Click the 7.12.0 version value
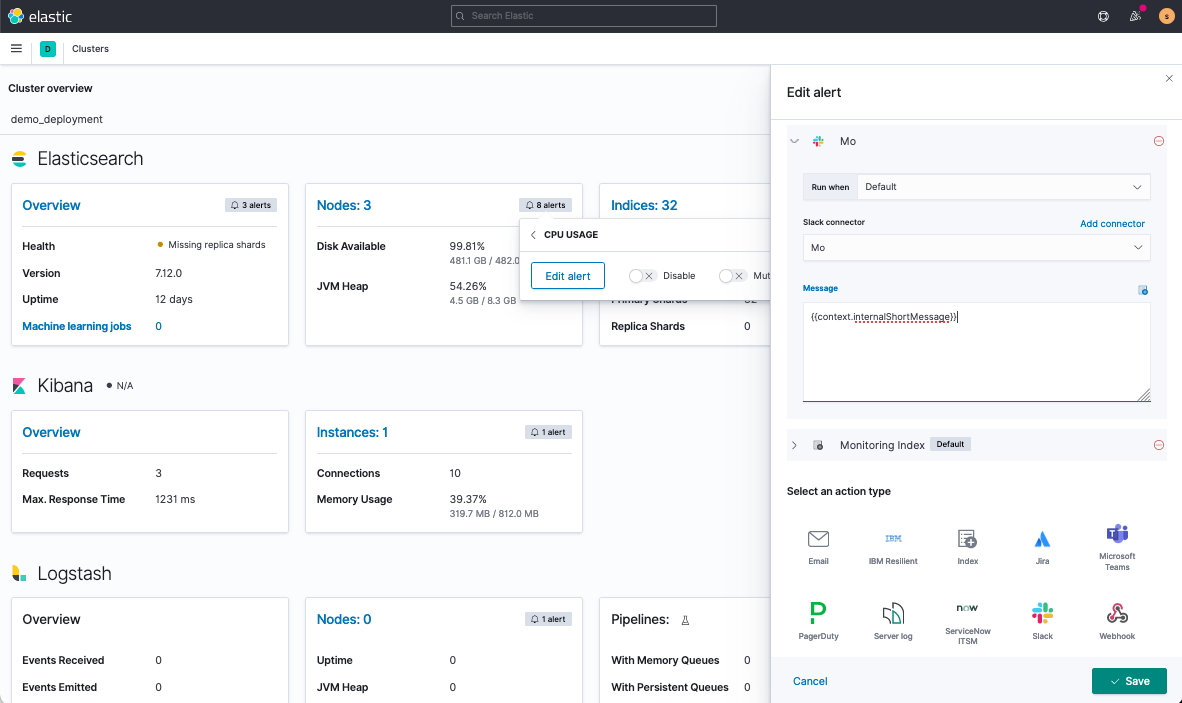Viewport: 1182px width, 703px height. 168,274
